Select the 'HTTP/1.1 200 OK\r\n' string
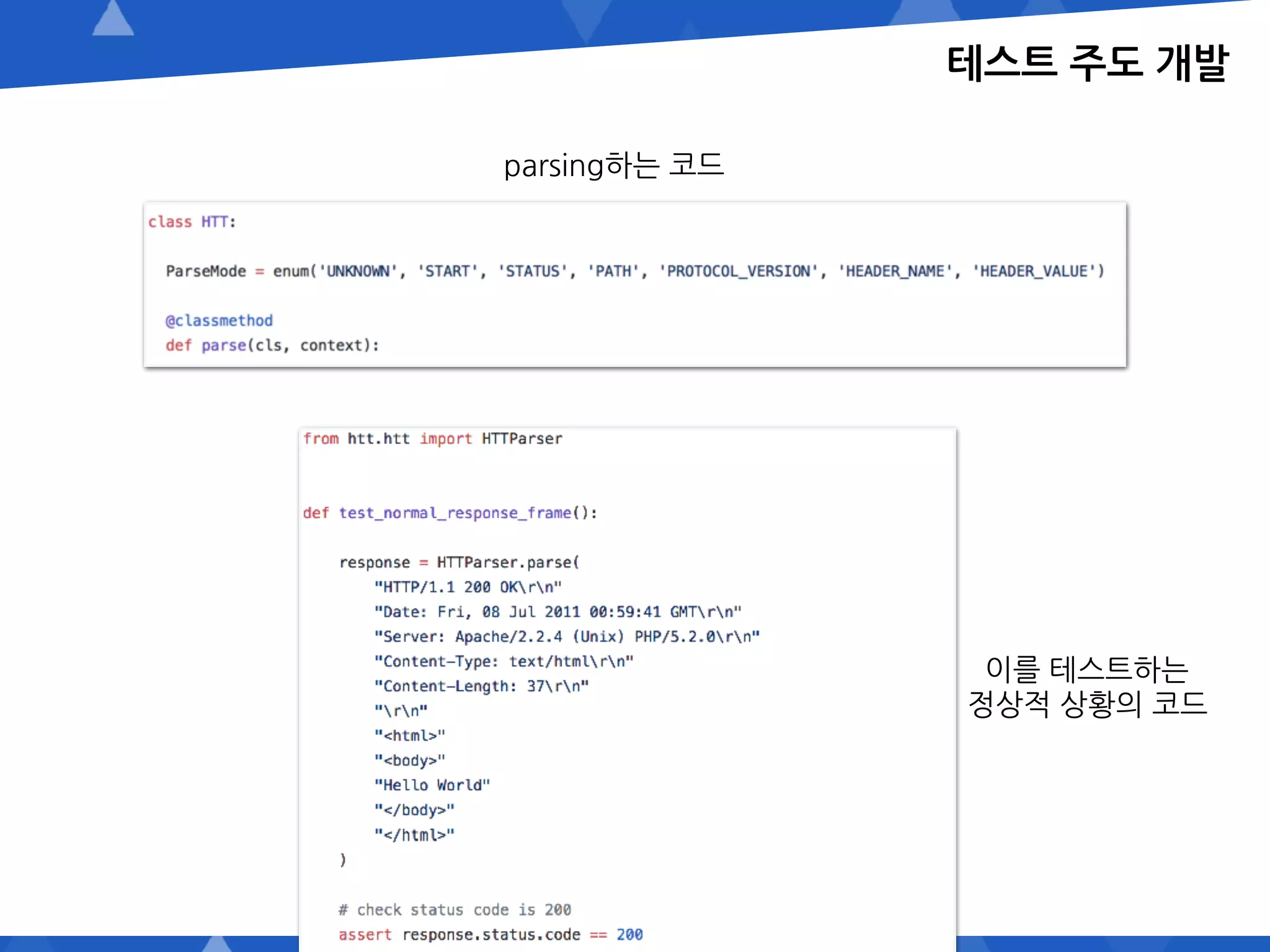 [468, 587]
